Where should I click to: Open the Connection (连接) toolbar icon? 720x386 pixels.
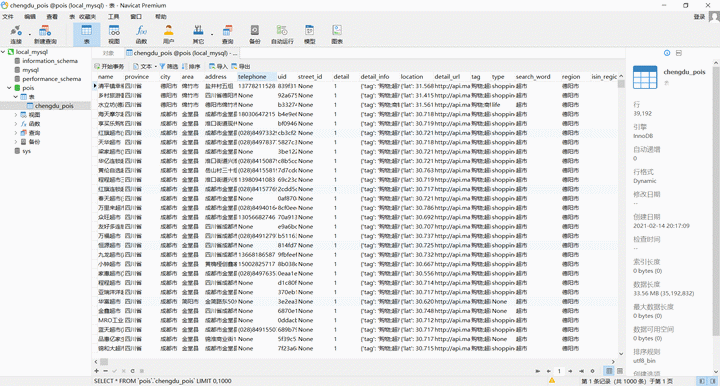16,34
